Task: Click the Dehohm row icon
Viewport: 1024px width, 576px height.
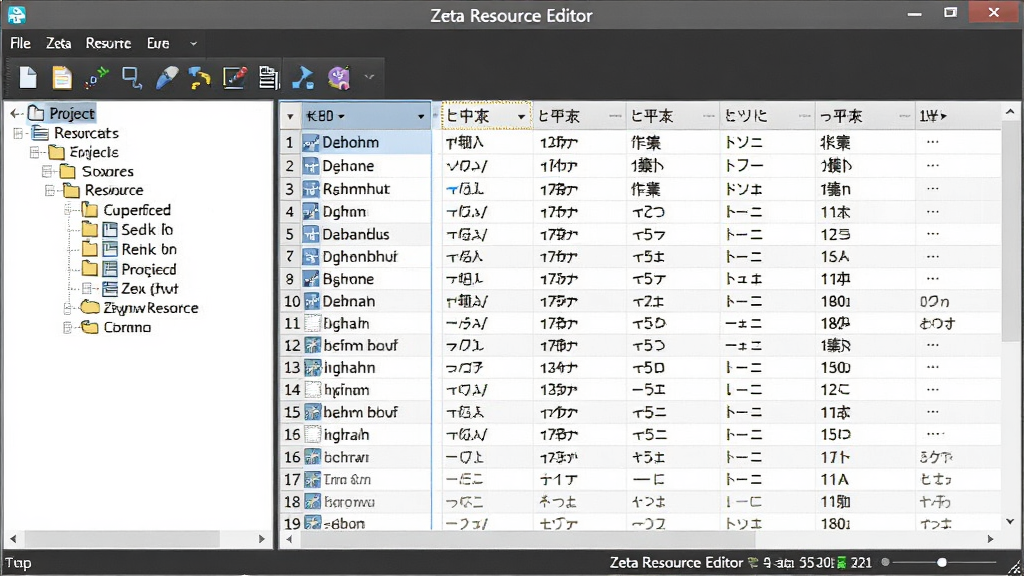Action: (x=311, y=142)
